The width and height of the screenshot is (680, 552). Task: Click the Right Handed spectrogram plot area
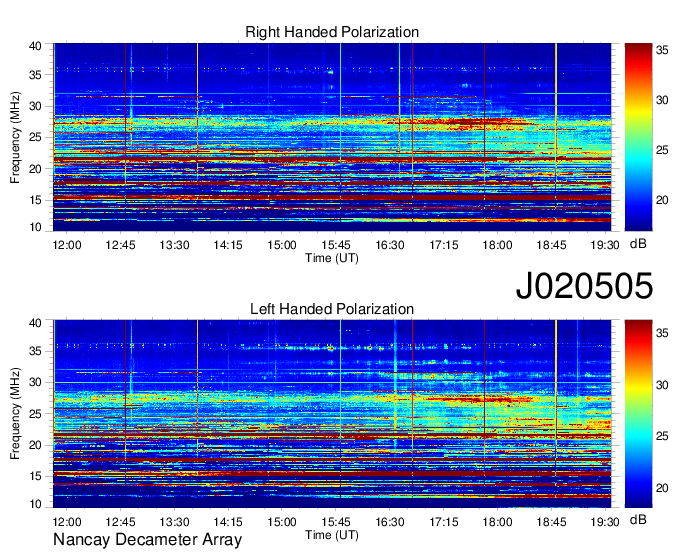click(332, 137)
